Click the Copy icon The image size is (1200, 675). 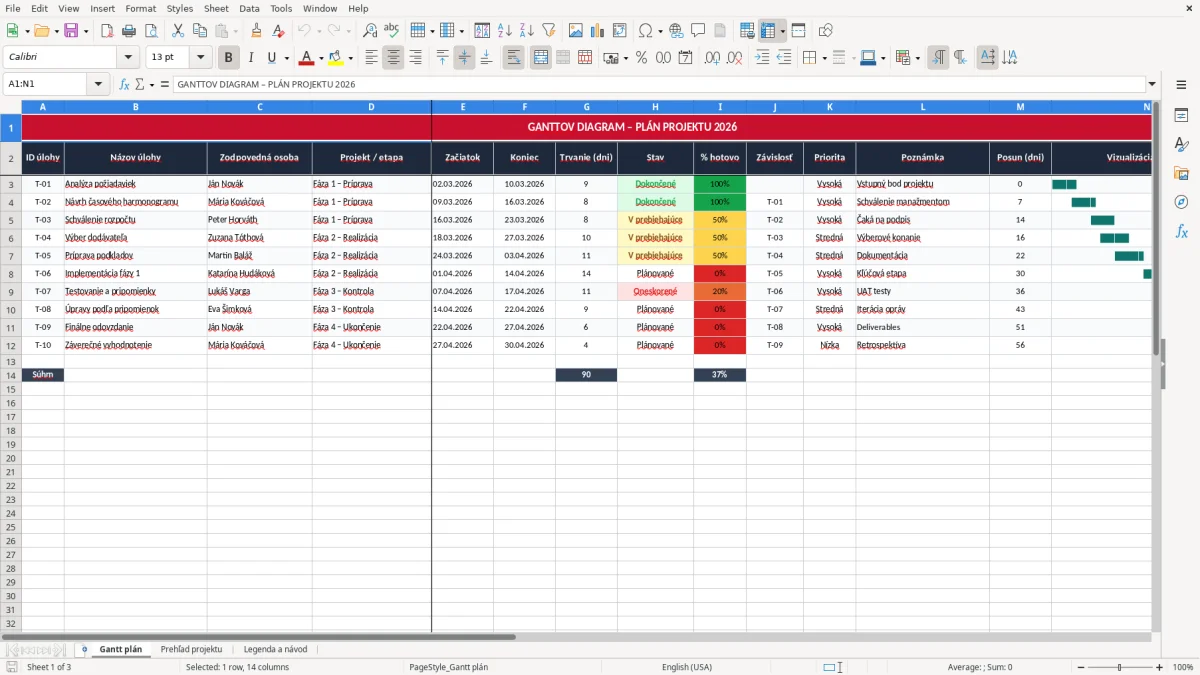[199, 31]
